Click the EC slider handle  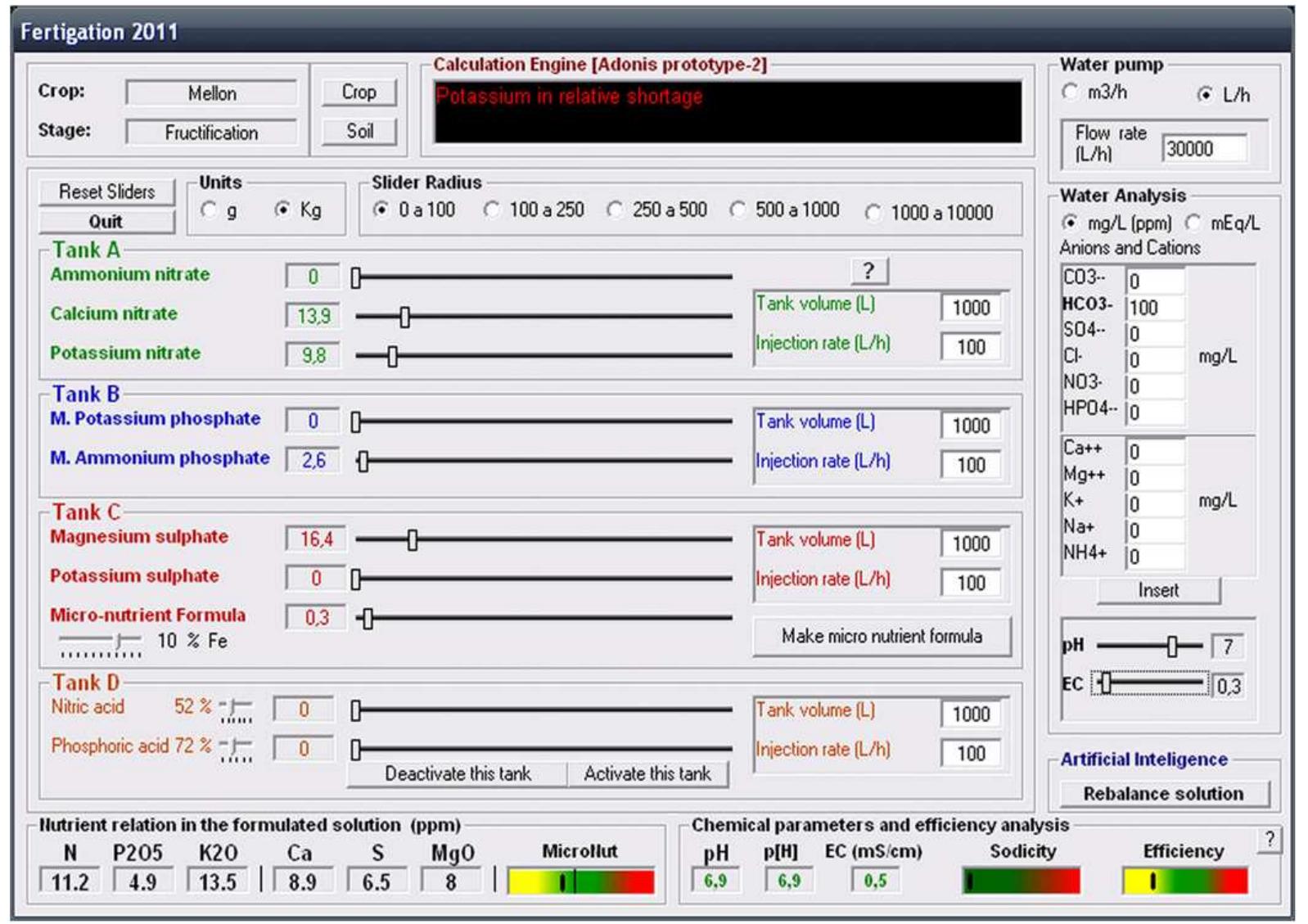point(1106,683)
